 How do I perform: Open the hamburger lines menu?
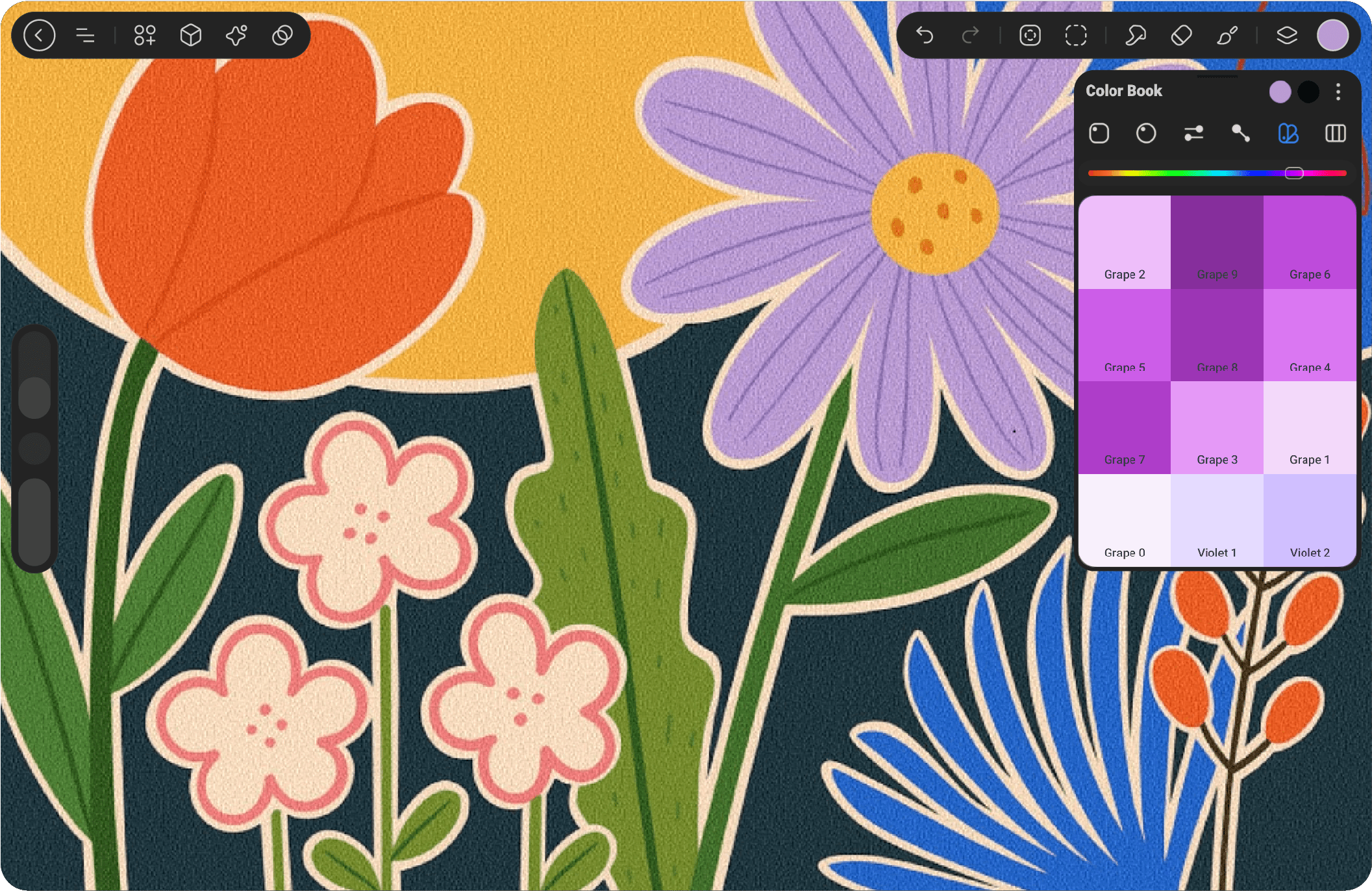point(85,35)
